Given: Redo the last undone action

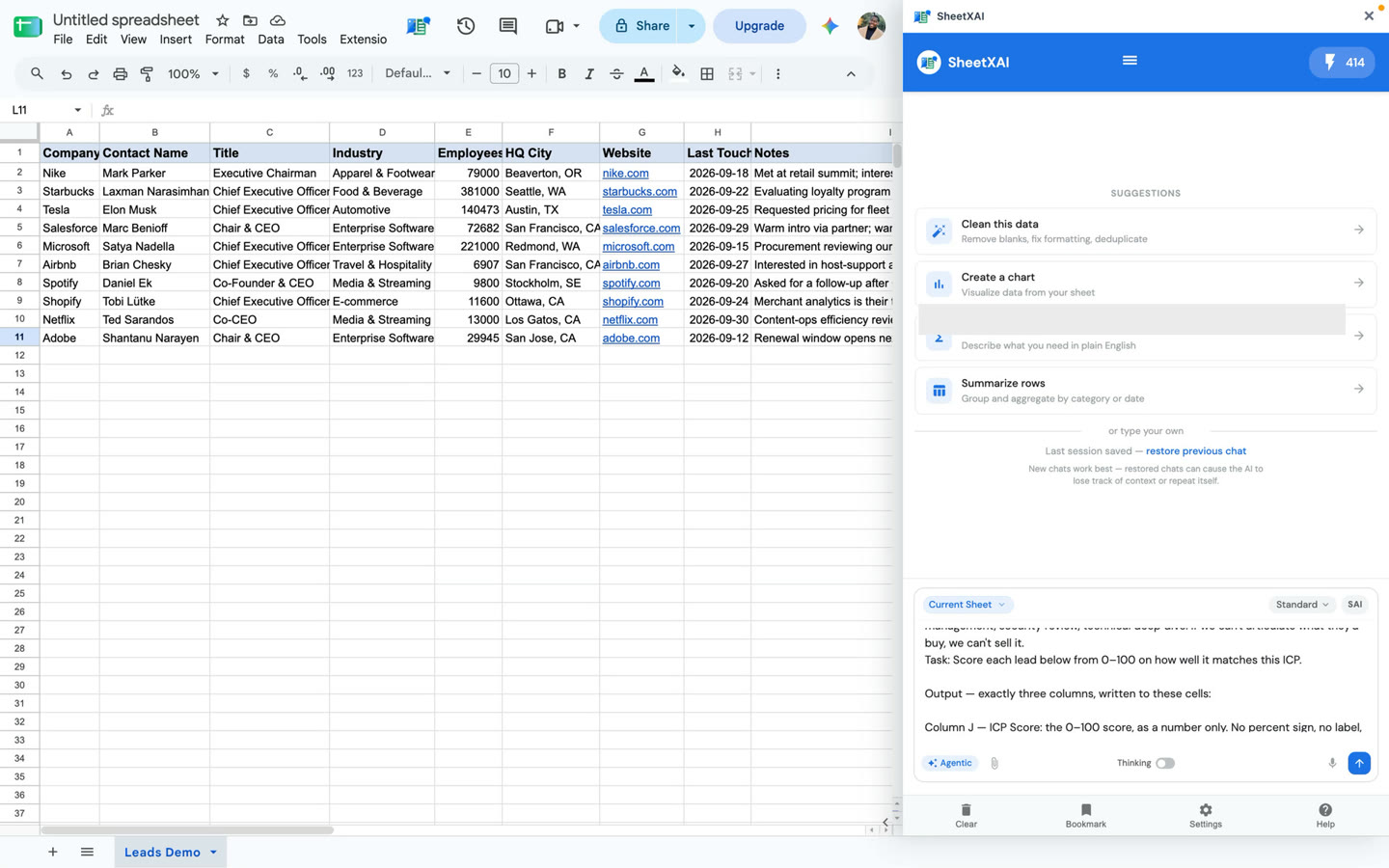Looking at the screenshot, I should pyautogui.click(x=93, y=73).
